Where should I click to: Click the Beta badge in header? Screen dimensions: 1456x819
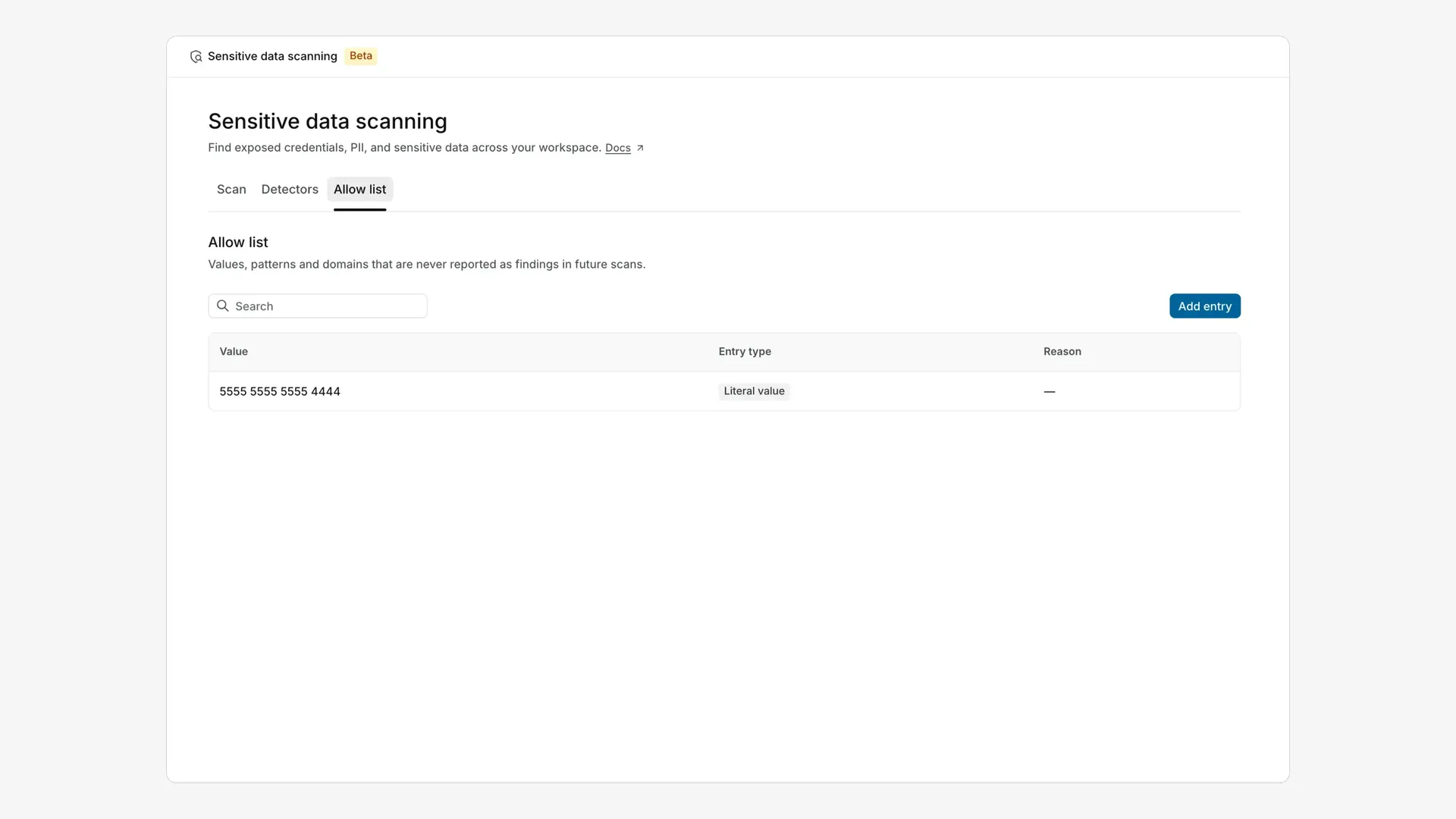[x=361, y=56]
